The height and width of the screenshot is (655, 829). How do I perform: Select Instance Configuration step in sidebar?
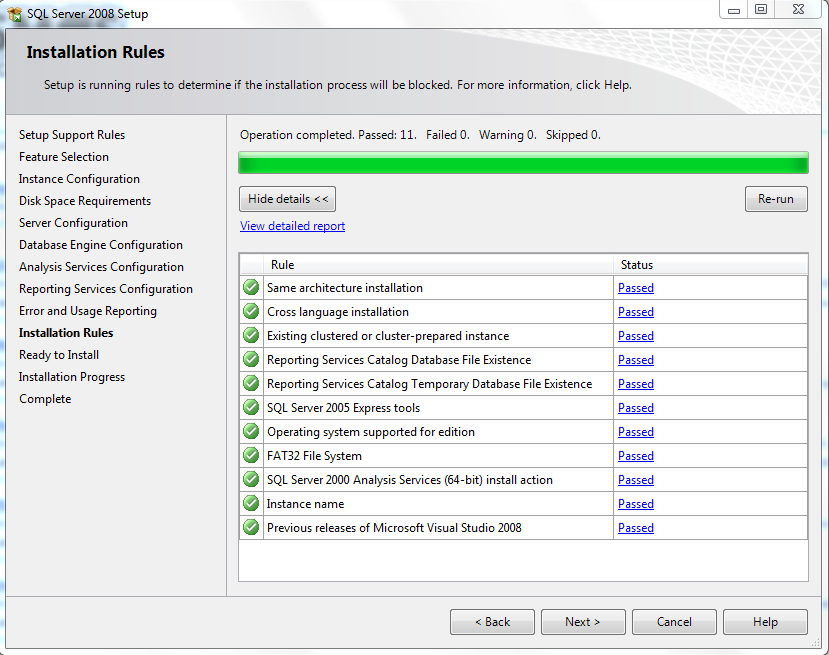tap(79, 179)
